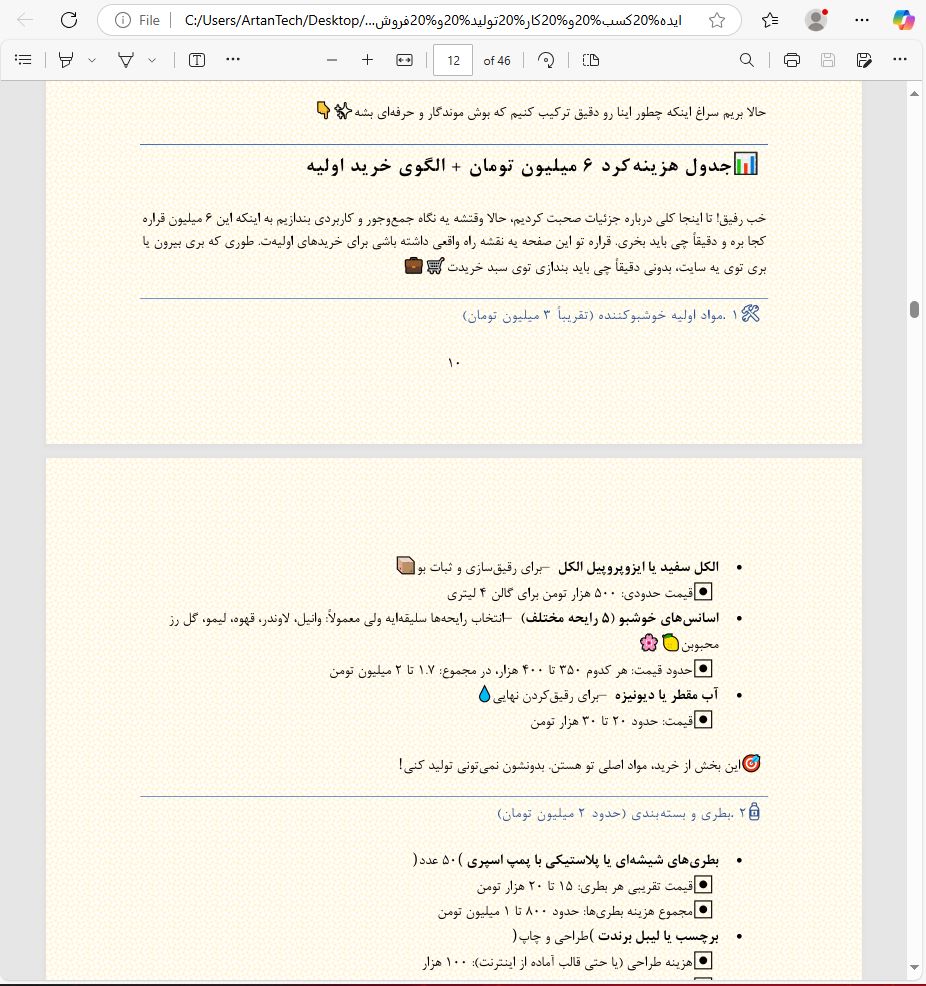
Task: Zoom out of the PDF
Action: [x=331, y=60]
